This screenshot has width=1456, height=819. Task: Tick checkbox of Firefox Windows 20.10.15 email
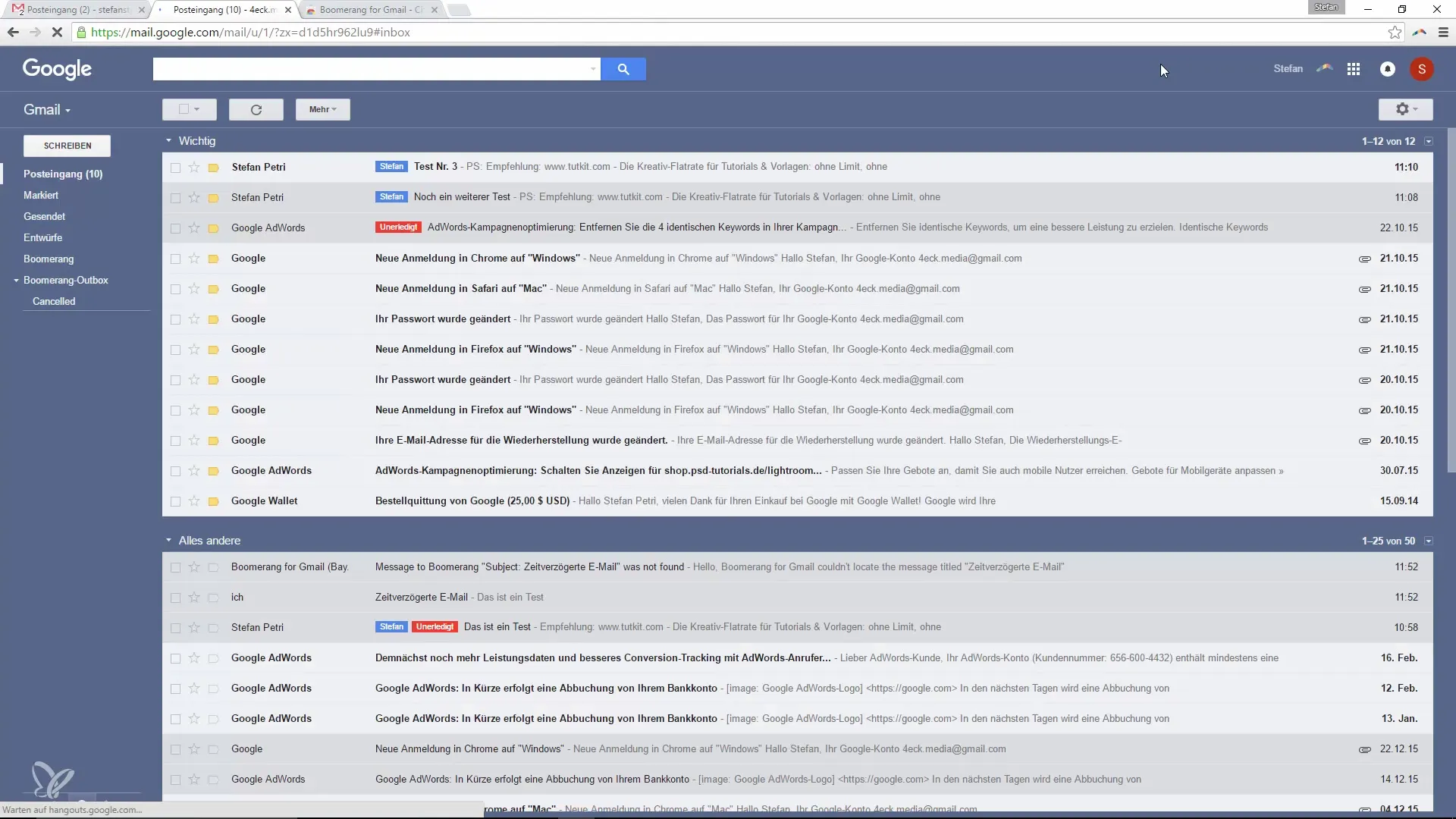click(x=175, y=410)
